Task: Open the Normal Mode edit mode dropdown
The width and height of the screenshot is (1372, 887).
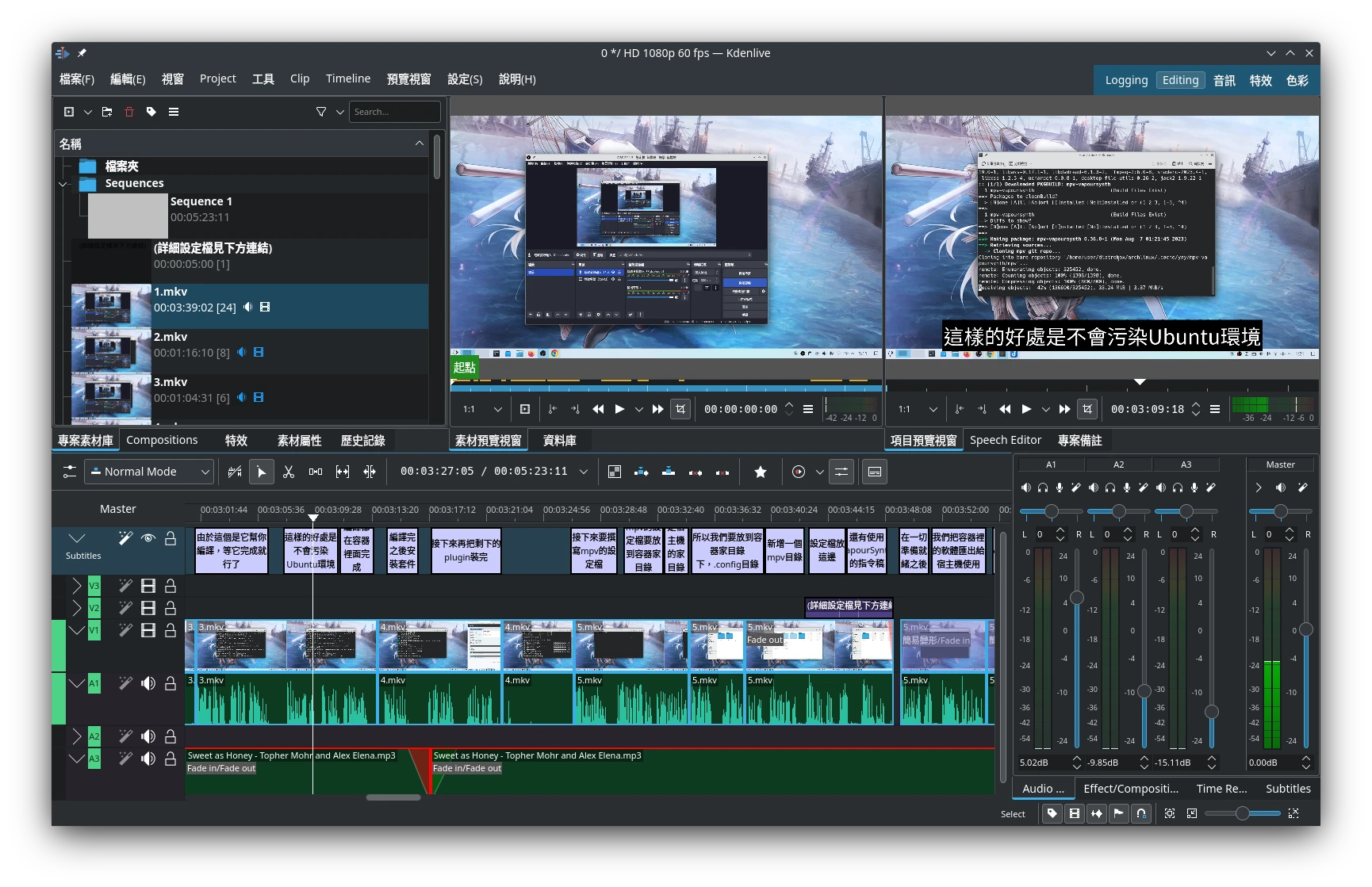Action: (149, 472)
